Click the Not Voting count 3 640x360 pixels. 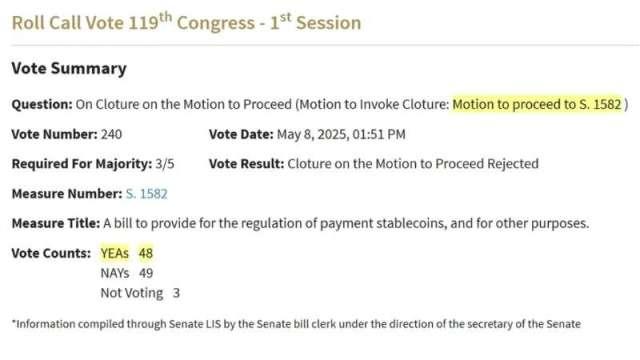[x=176, y=293]
